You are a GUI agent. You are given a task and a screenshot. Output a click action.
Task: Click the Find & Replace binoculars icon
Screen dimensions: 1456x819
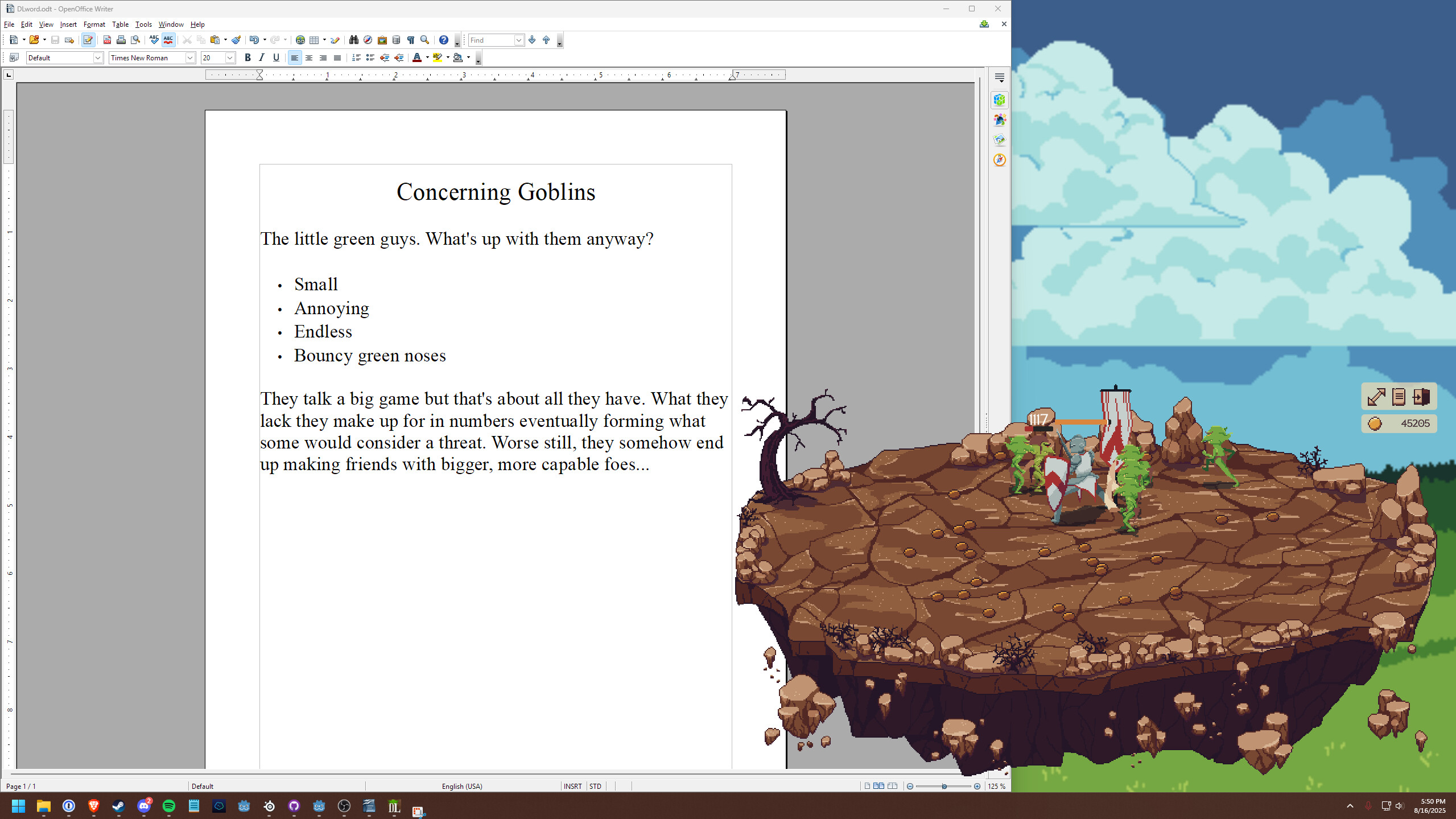coord(353,40)
